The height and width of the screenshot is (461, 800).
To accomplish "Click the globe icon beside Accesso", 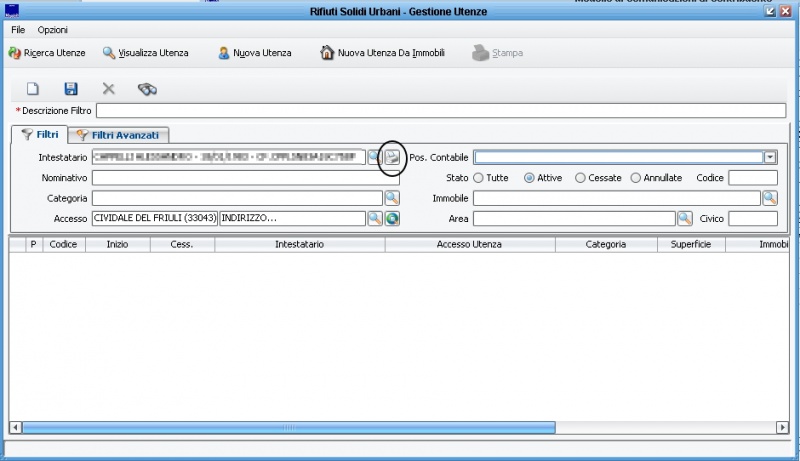I will [392, 218].
